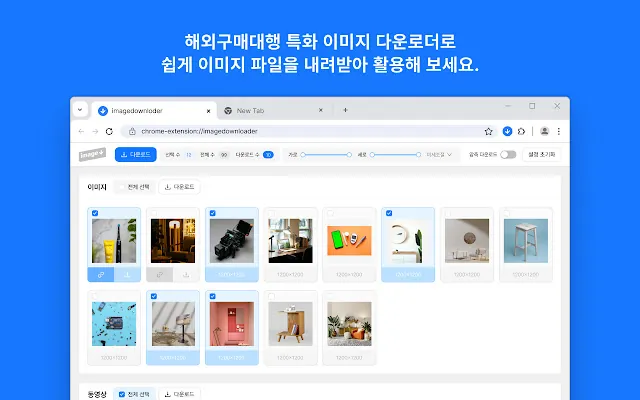The height and width of the screenshot is (400, 640).
Task: Copy link icon on the toothbrush image card
Action: (101, 275)
